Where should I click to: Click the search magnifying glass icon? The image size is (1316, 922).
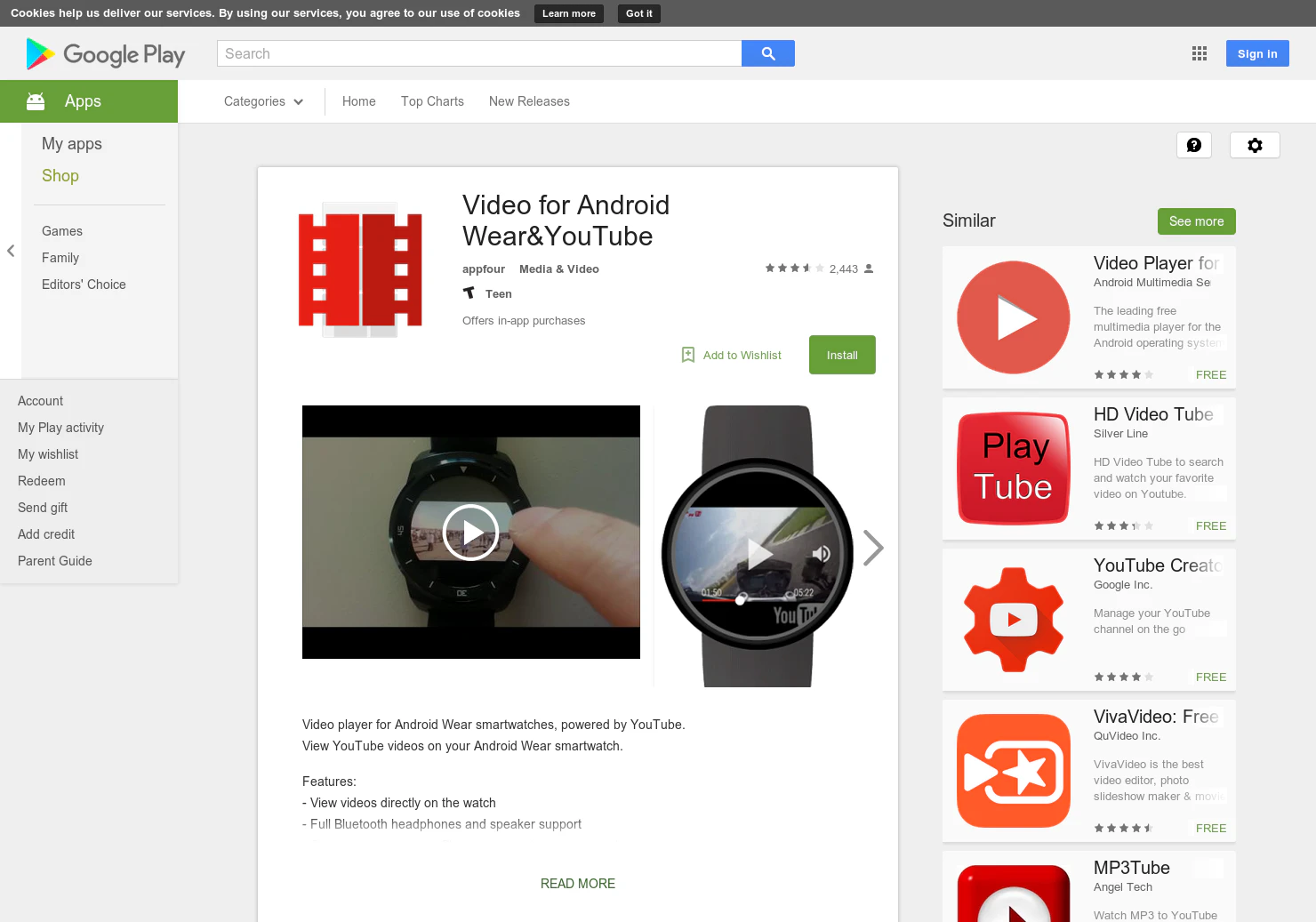click(x=766, y=53)
